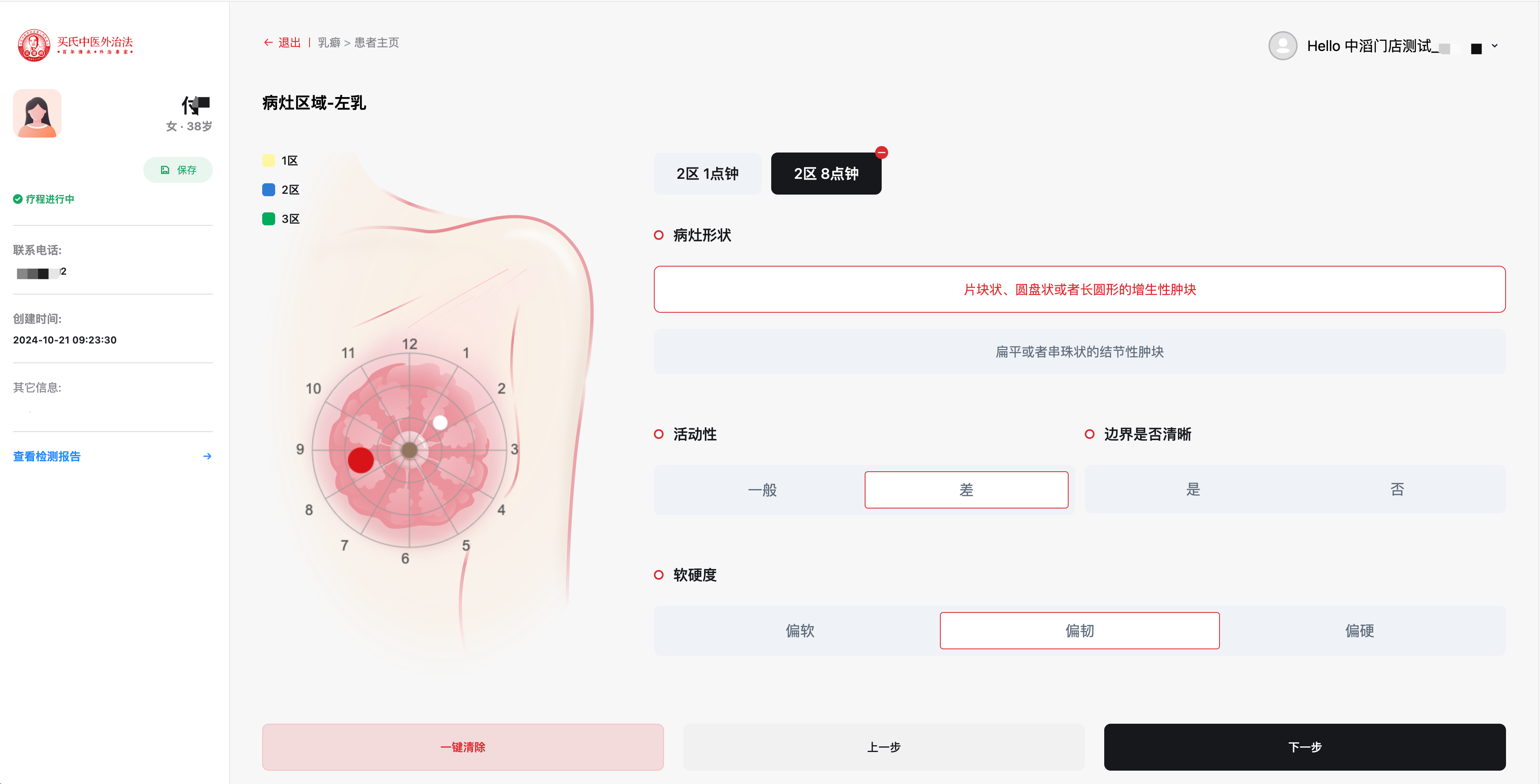Viewport: 1540px width, 784px height.
Task: Click the blue 2区 legend swatch
Action: click(268, 189)
